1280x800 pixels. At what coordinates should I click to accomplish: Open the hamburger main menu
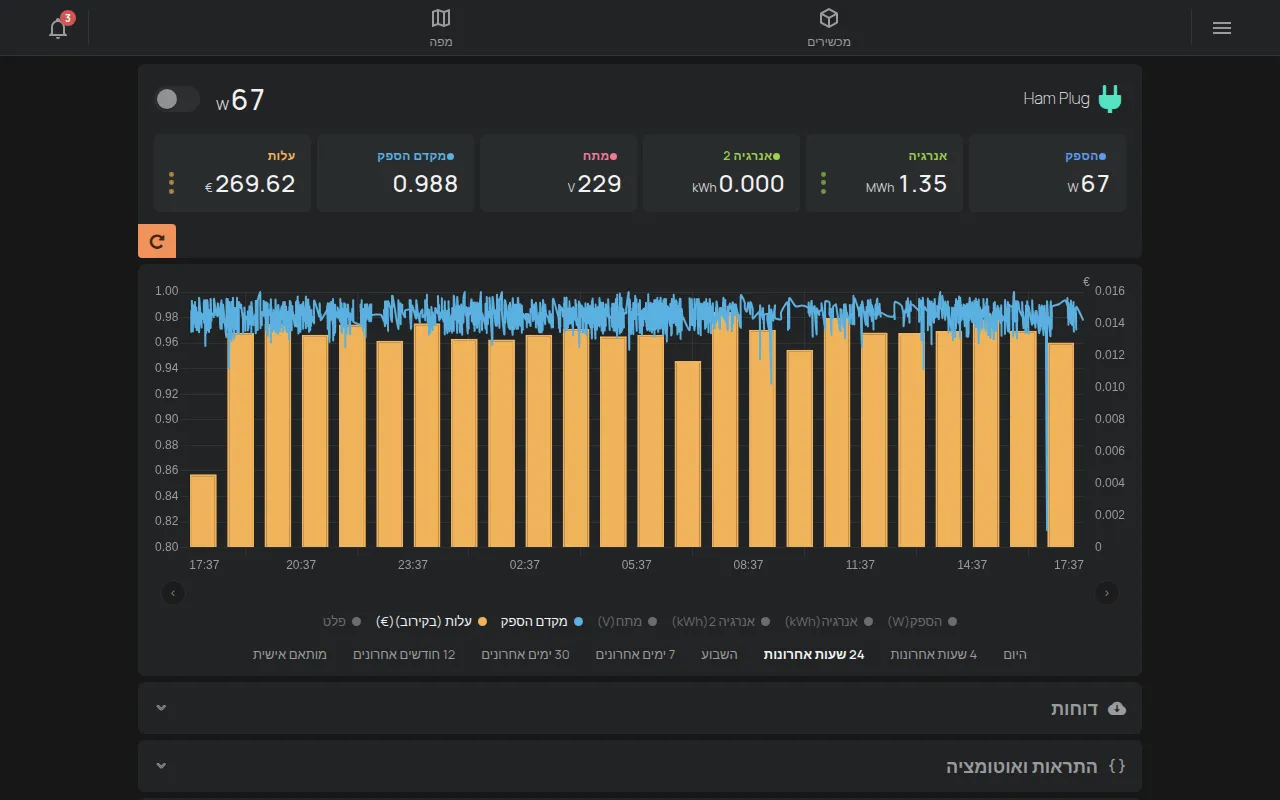pyautogui.click(x=1221, y=28)
